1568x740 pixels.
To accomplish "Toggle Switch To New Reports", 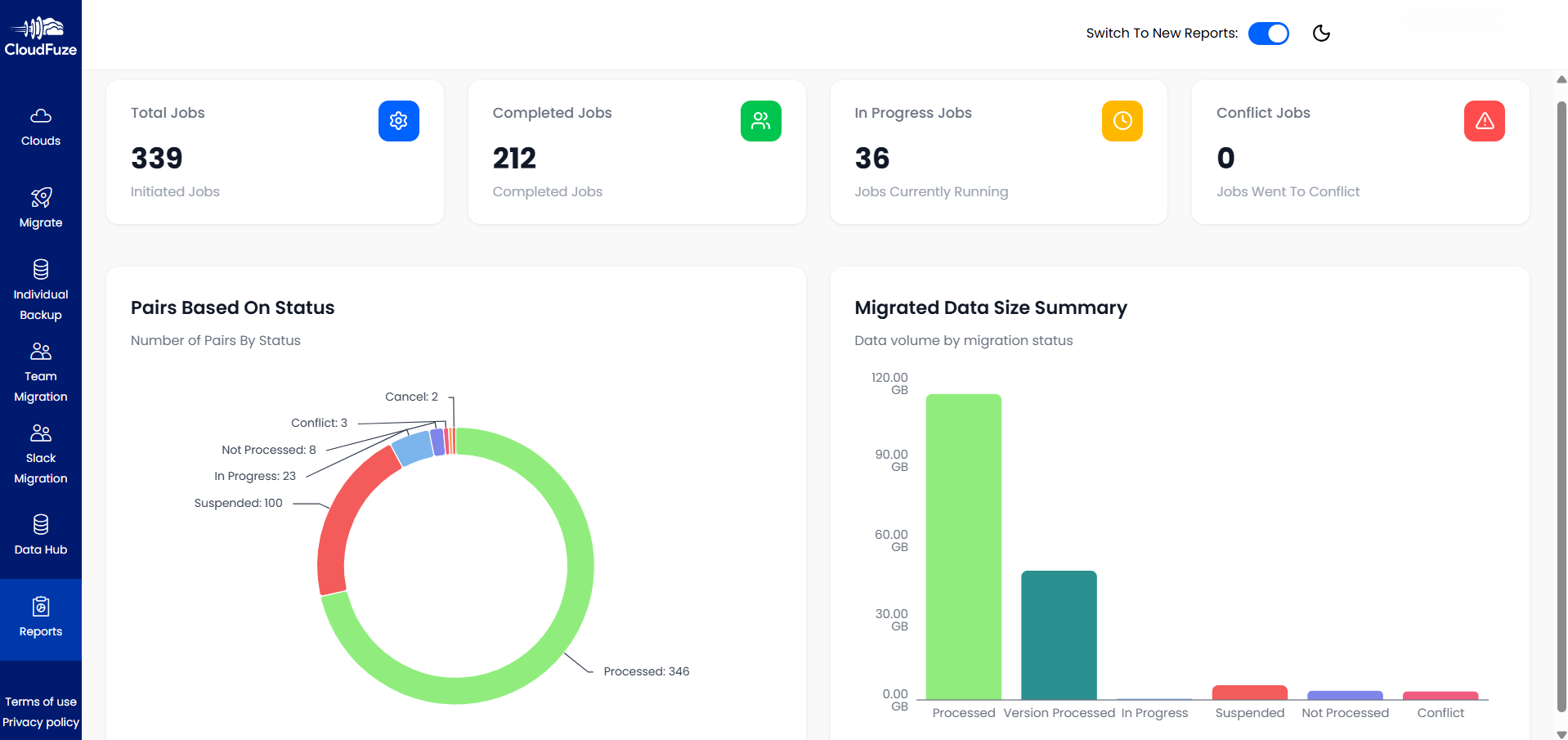I will [x=1269, y=34].
